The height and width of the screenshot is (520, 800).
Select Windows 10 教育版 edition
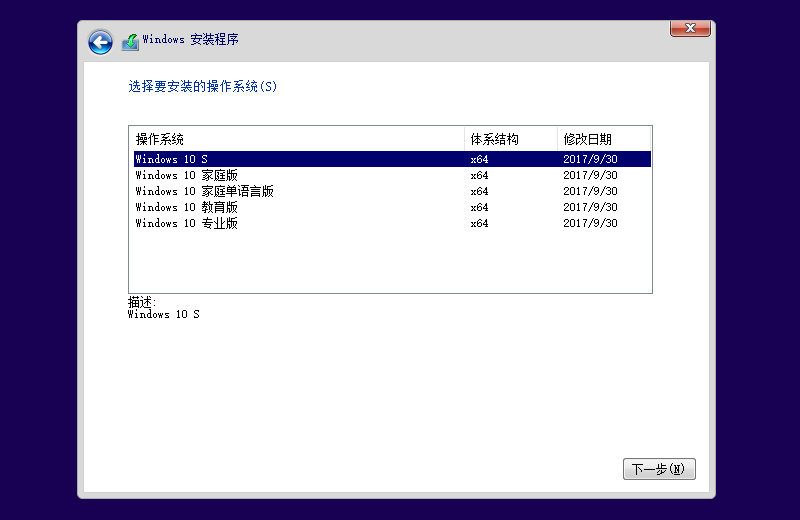(392, 207)
